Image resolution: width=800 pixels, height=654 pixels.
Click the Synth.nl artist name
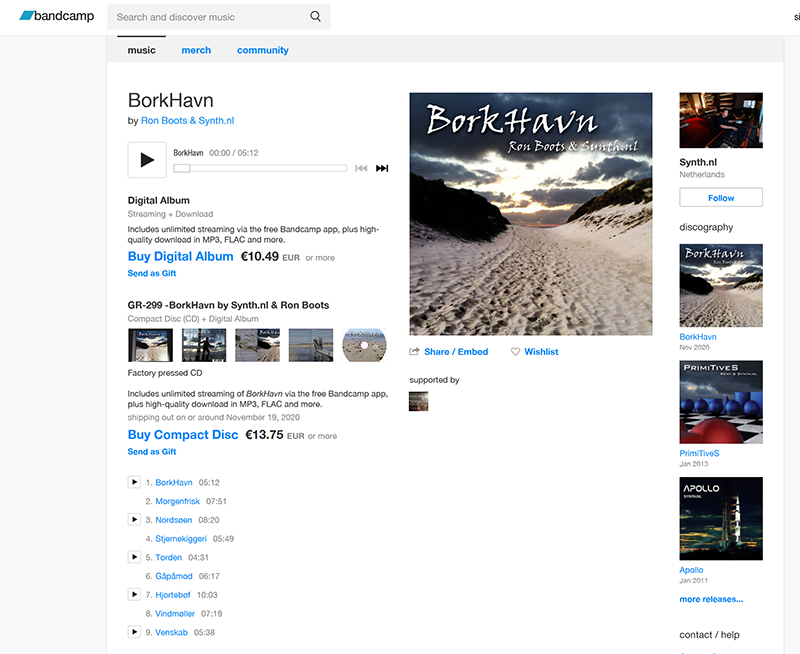[698, 162]
